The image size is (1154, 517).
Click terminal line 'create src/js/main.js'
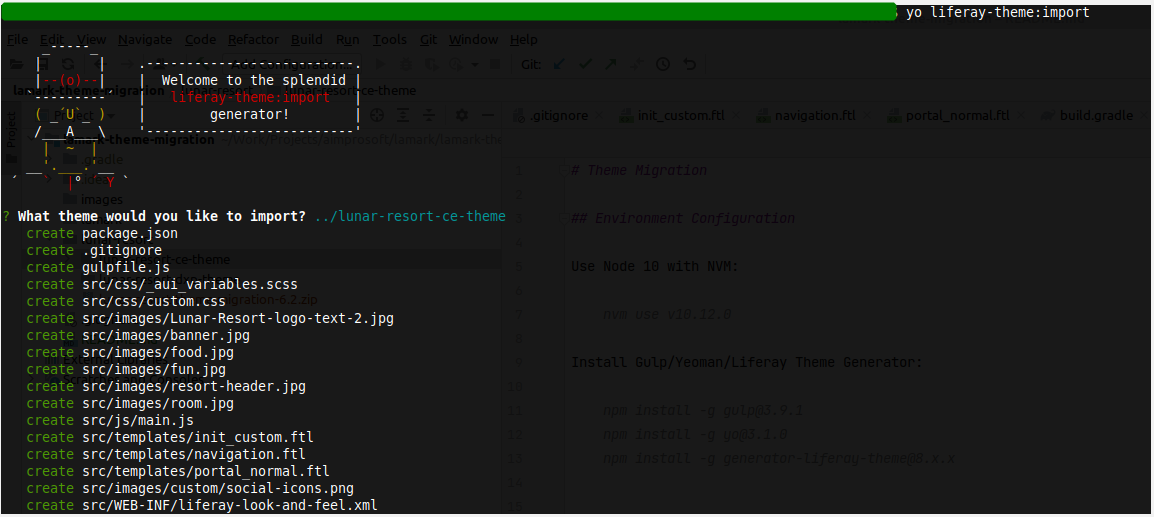[110, 421]
